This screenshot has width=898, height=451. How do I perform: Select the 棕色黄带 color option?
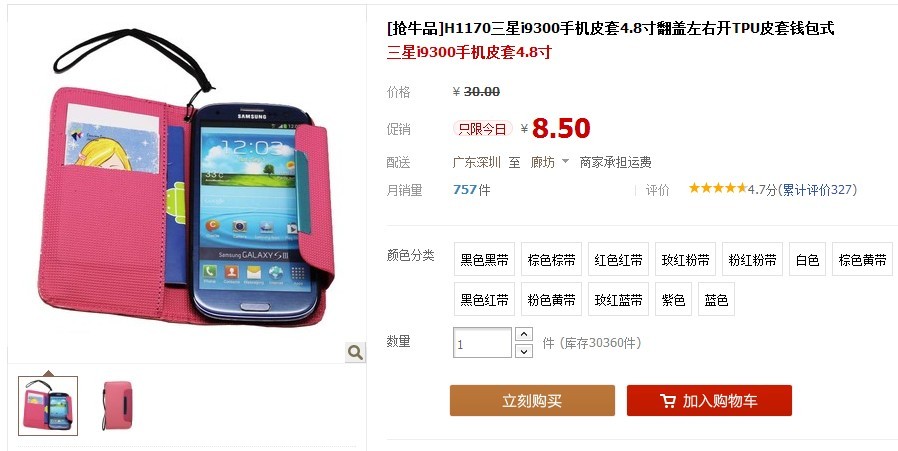[x=862, y=260]
